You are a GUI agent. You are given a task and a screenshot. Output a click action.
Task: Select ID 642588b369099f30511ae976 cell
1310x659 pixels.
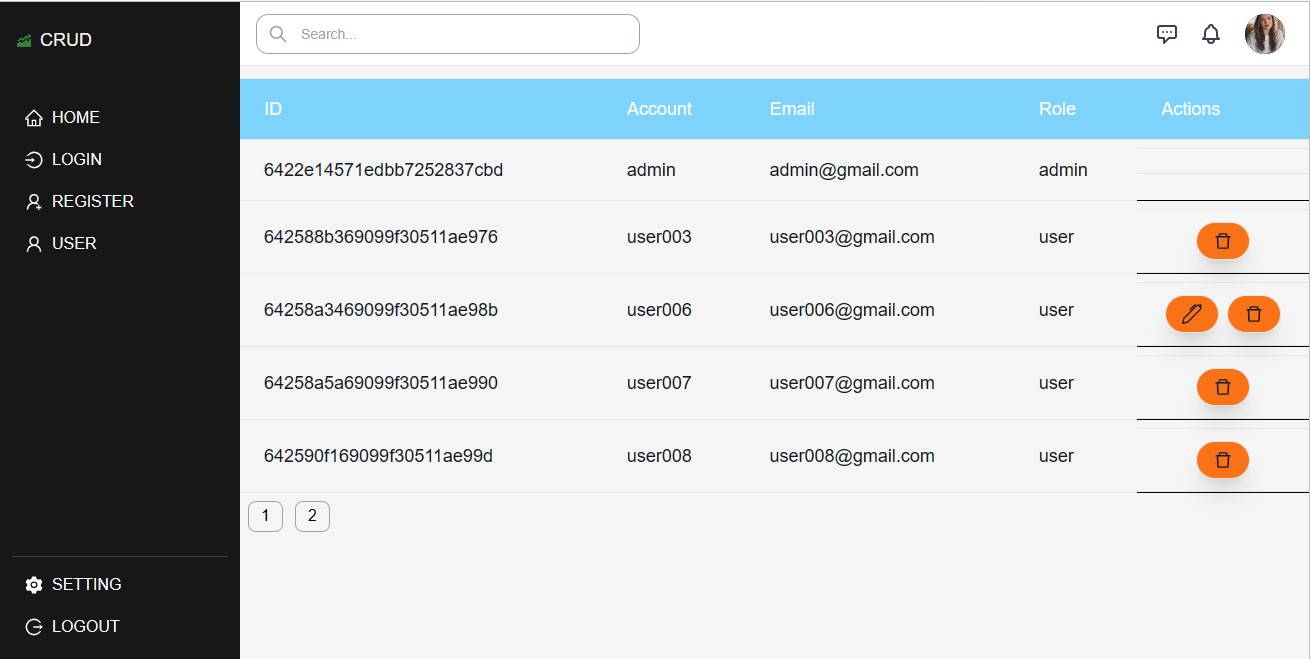click(x=381, y=237)
